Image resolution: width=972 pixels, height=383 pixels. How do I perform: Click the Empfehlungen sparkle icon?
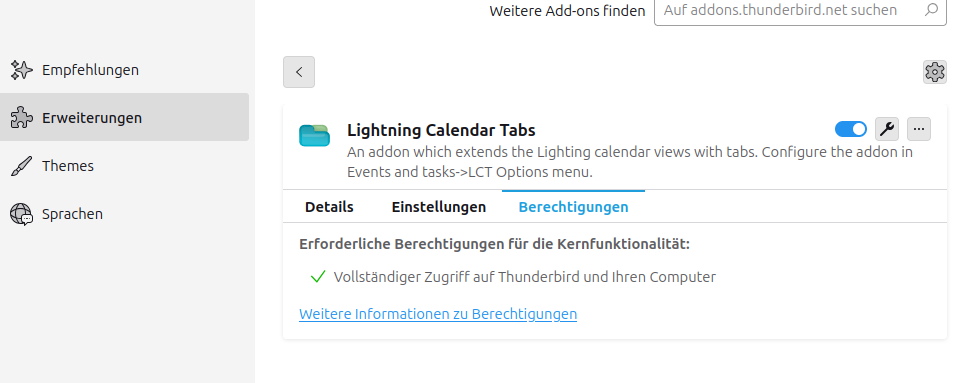click(21, 70)
